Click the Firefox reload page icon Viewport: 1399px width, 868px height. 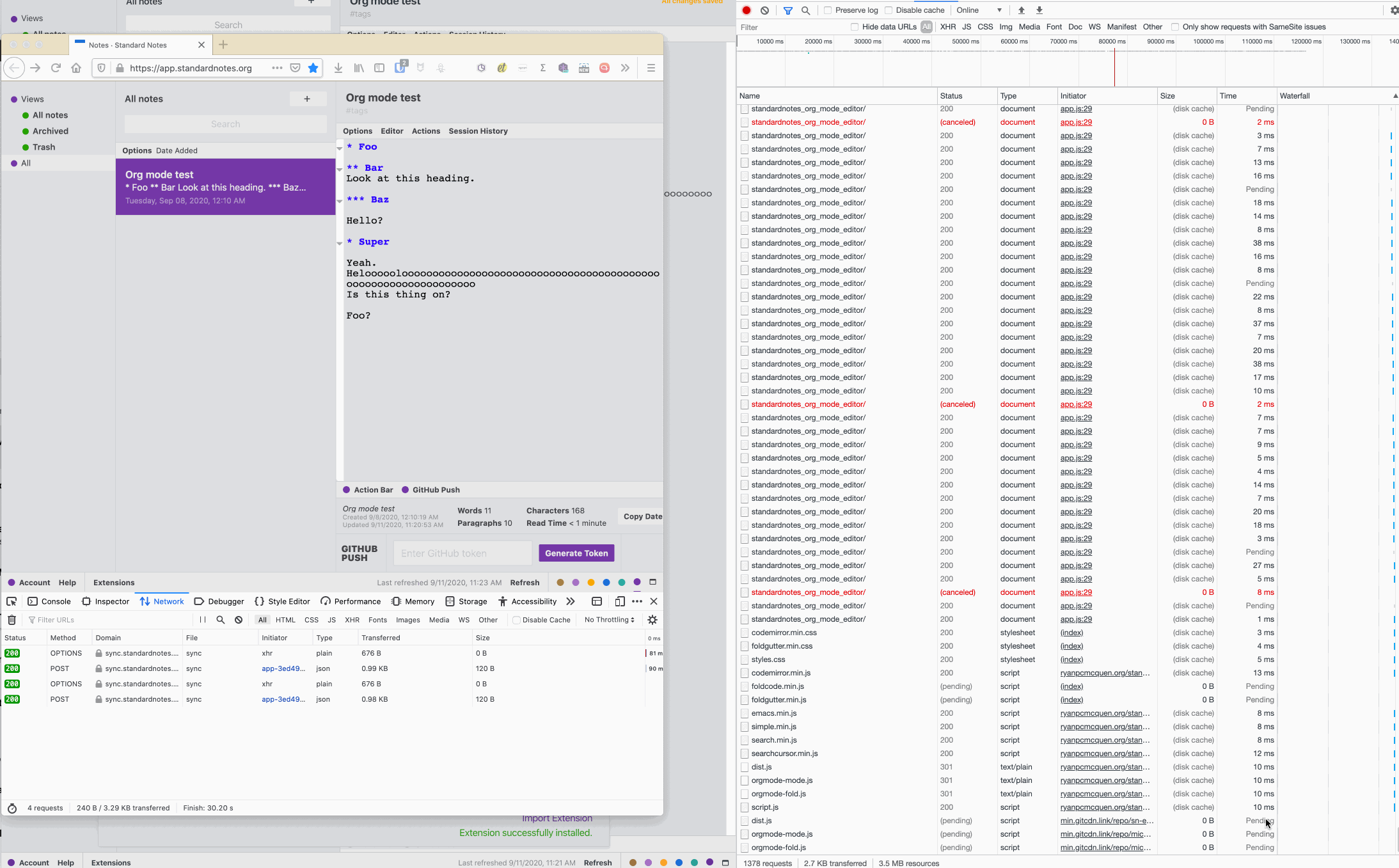point(56,68)
